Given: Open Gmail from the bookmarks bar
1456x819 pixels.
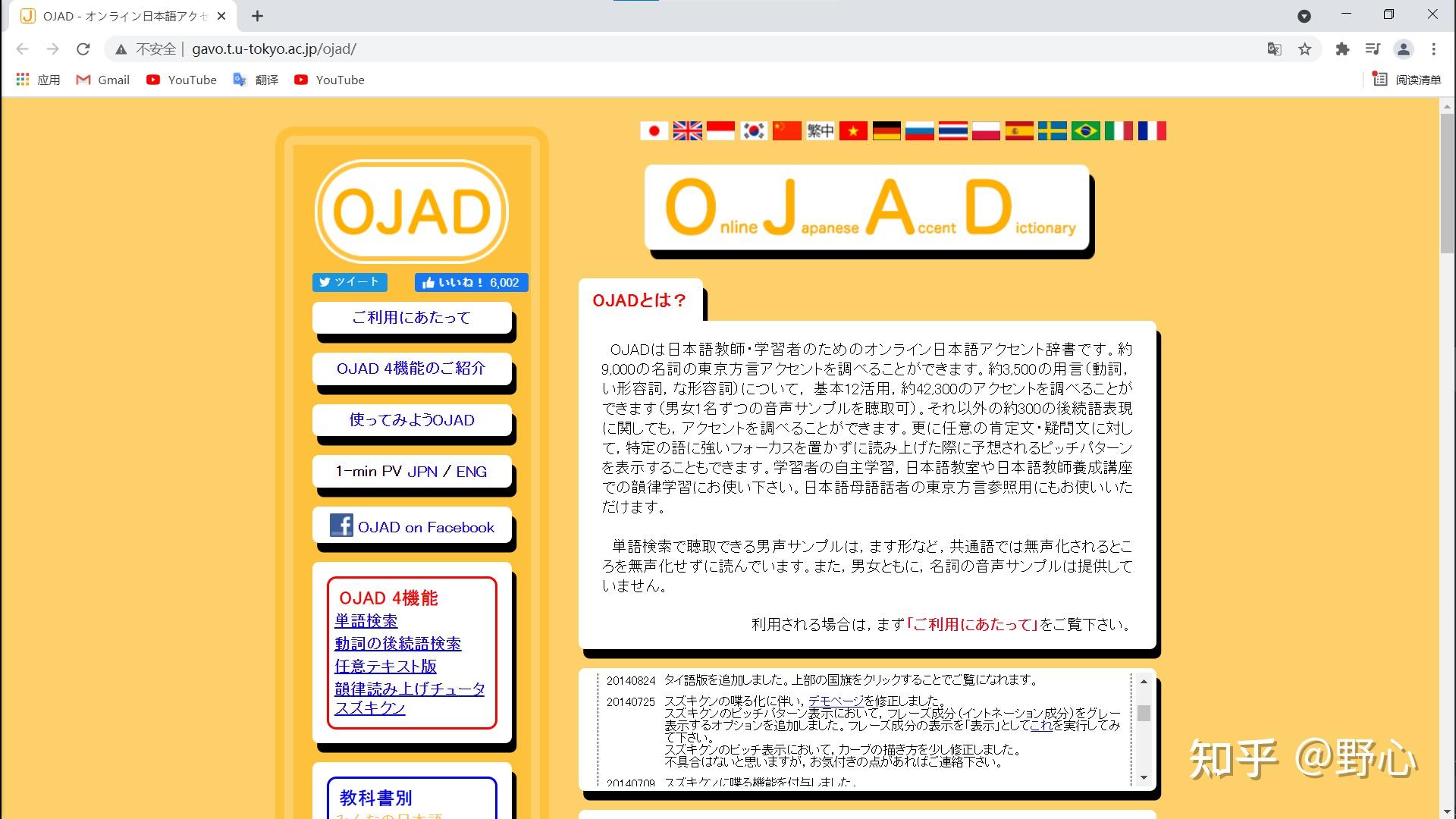Looking at the screenshot, I should [102, 80].
